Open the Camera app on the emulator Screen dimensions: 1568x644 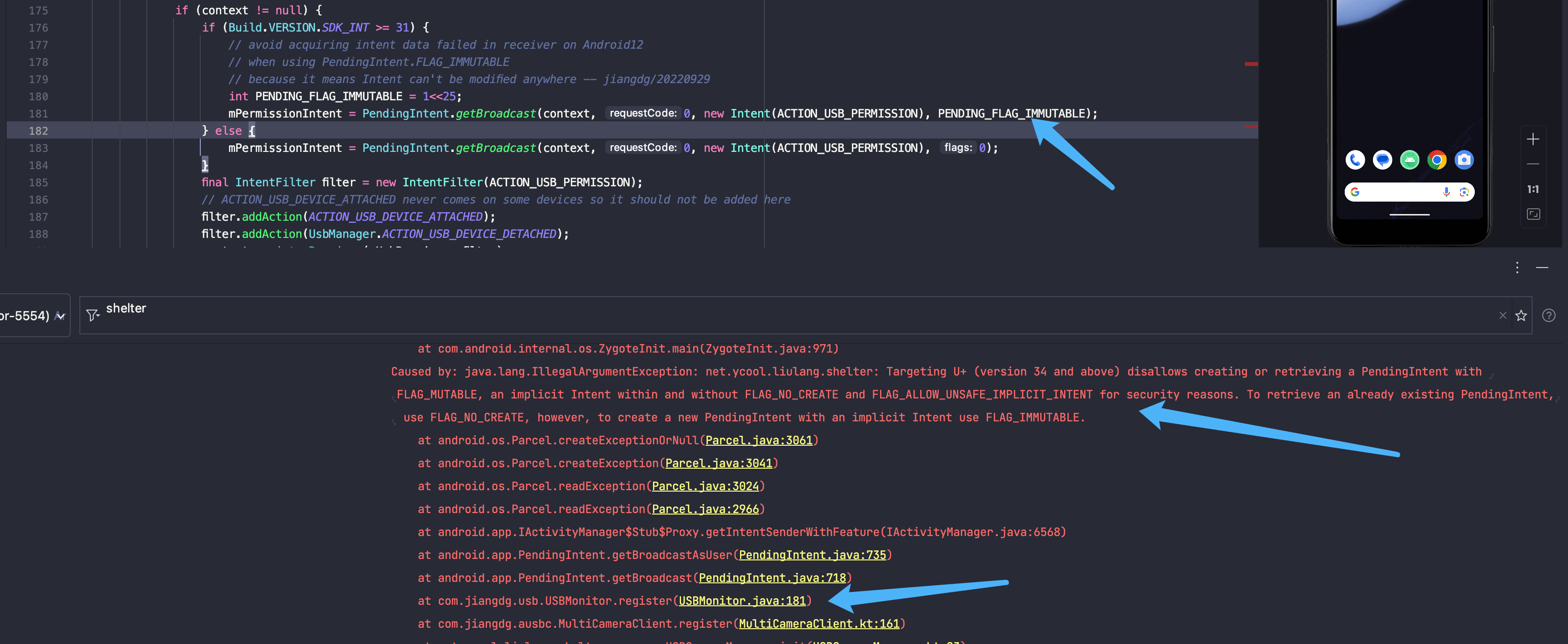(1465, 160)
